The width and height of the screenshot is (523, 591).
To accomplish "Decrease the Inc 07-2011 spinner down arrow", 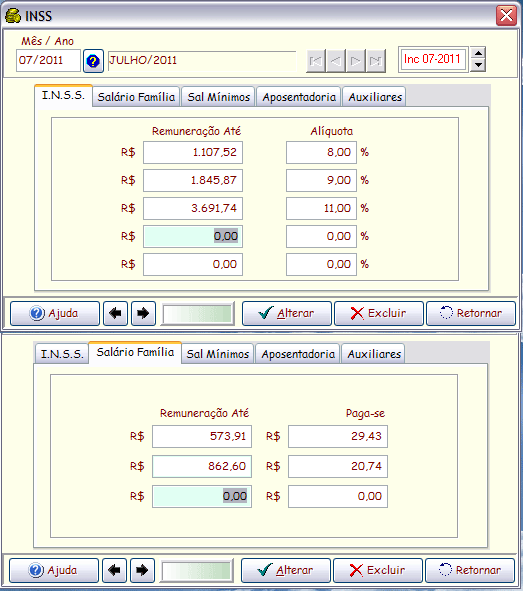I will 478,65.
